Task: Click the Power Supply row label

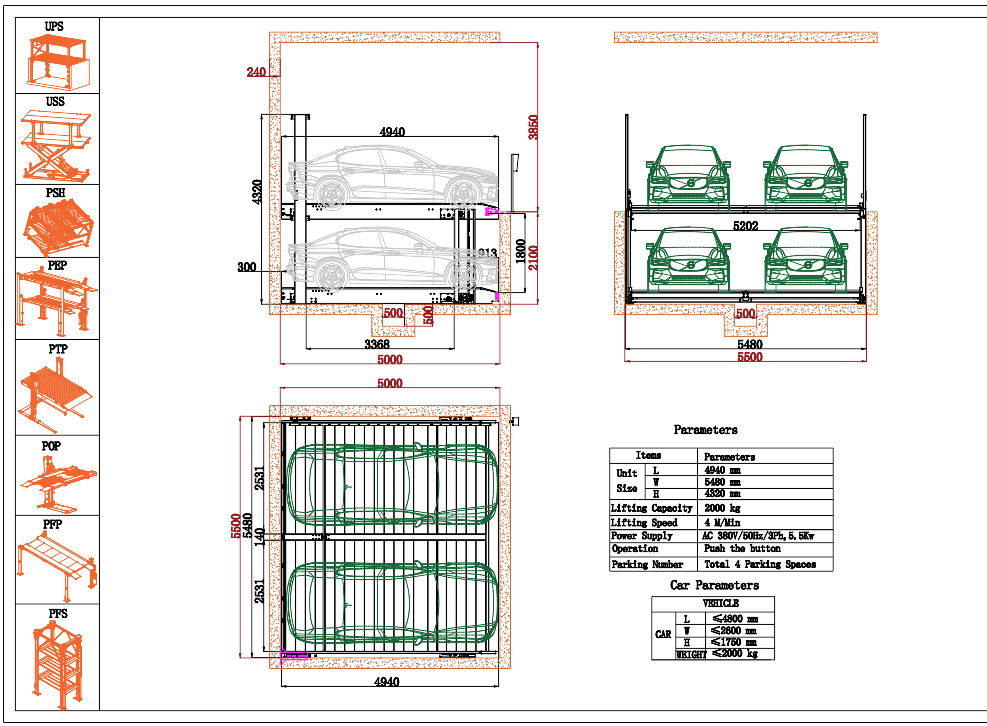Action: [x=641, y=536]
